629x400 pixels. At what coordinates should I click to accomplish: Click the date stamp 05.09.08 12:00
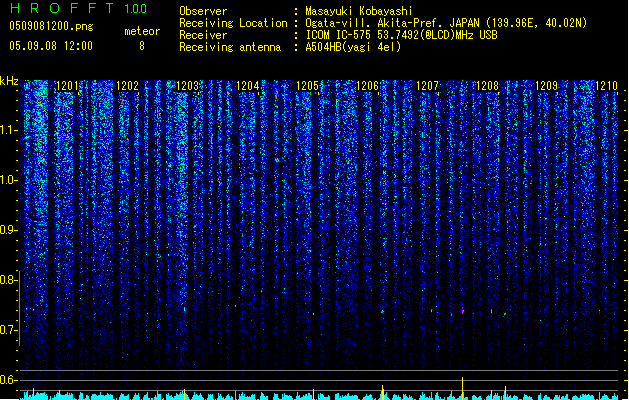51,46
